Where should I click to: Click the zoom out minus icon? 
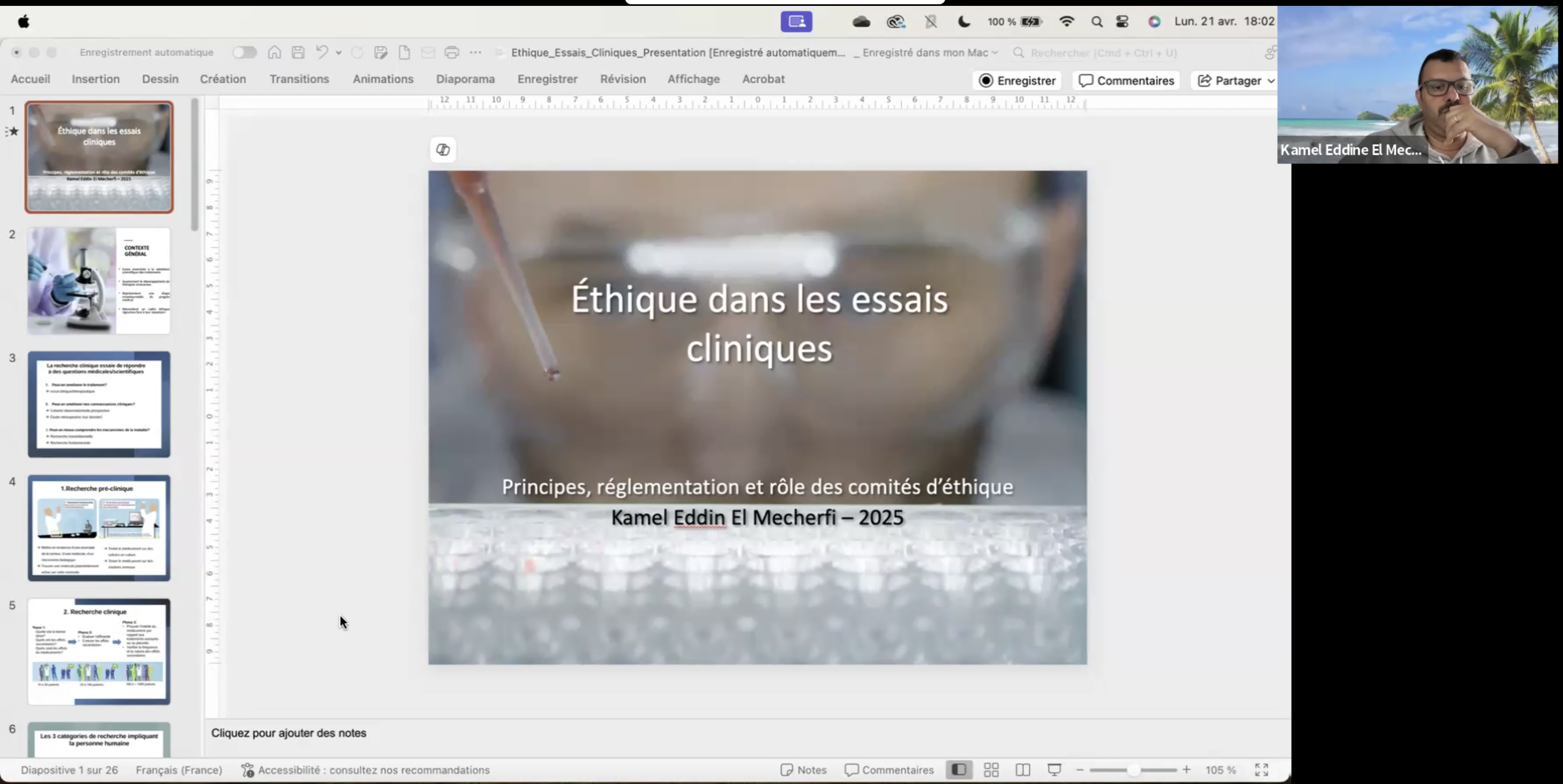(1080, 770)
